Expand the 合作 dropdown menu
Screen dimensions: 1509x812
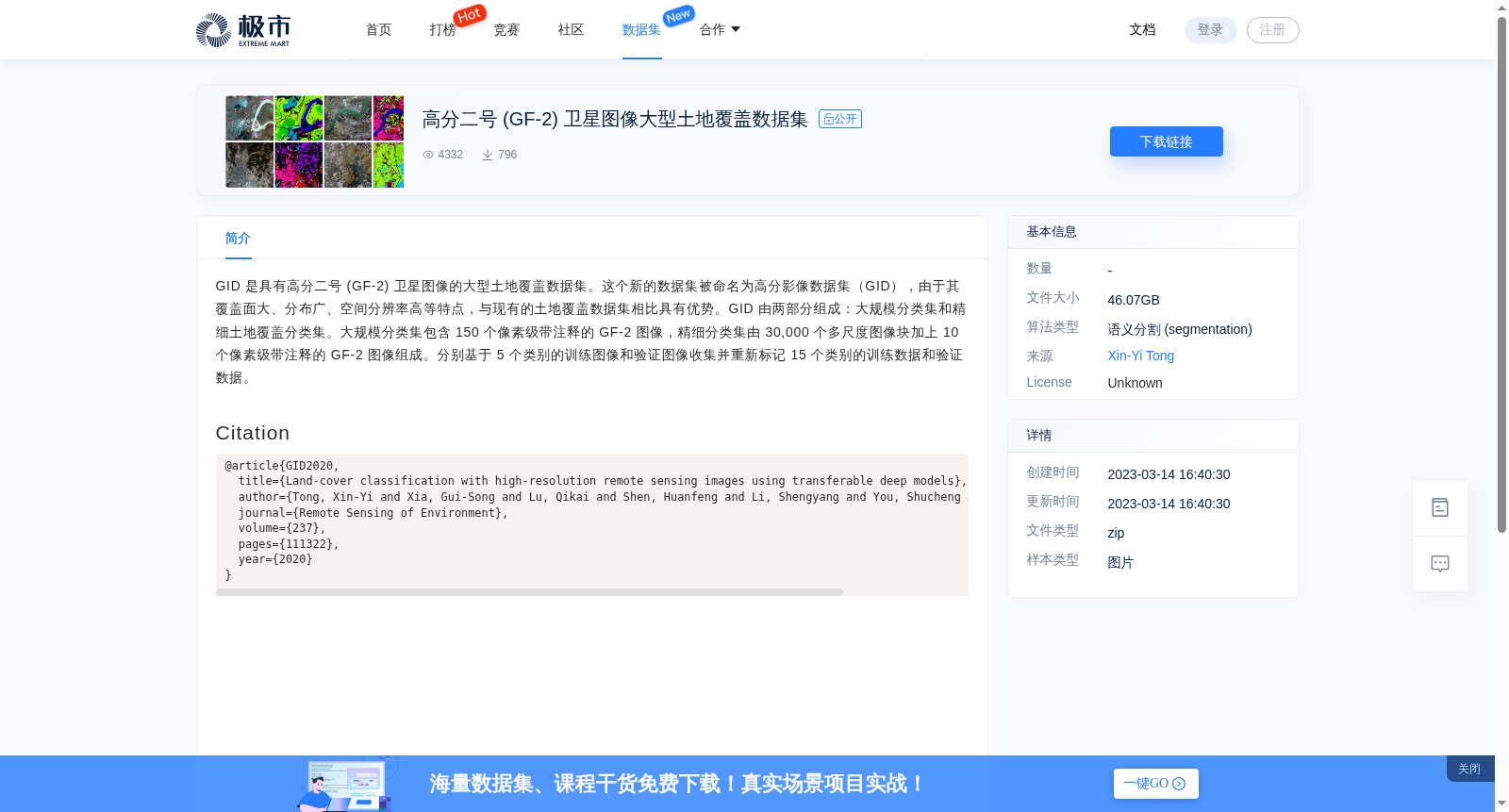coord(720,30)
